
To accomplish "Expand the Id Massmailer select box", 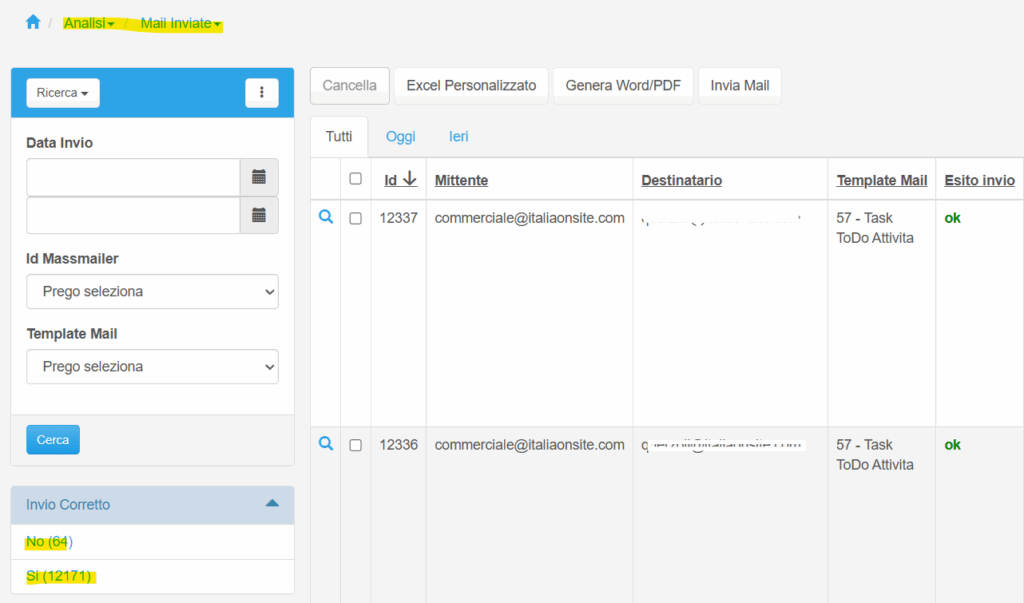I will (x=152, y=292).
